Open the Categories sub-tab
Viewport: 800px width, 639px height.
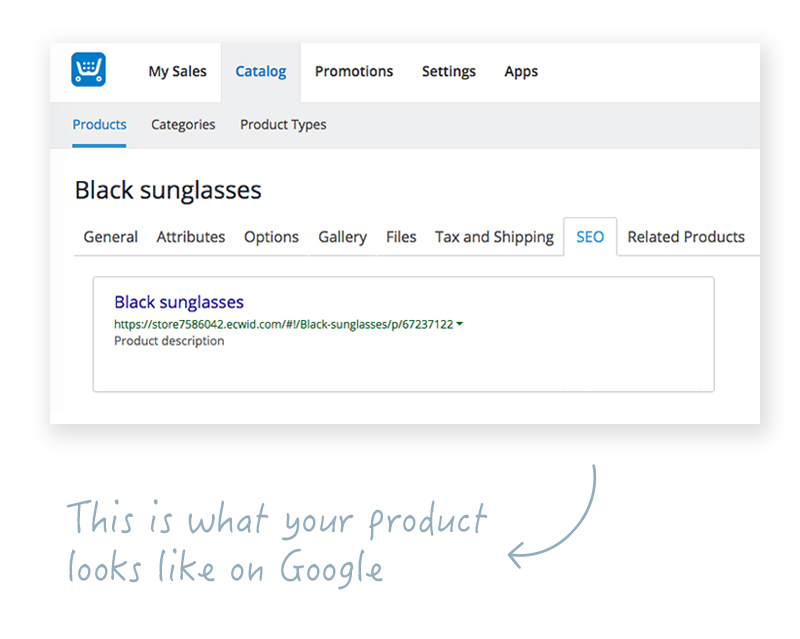(x=183, y=125)
